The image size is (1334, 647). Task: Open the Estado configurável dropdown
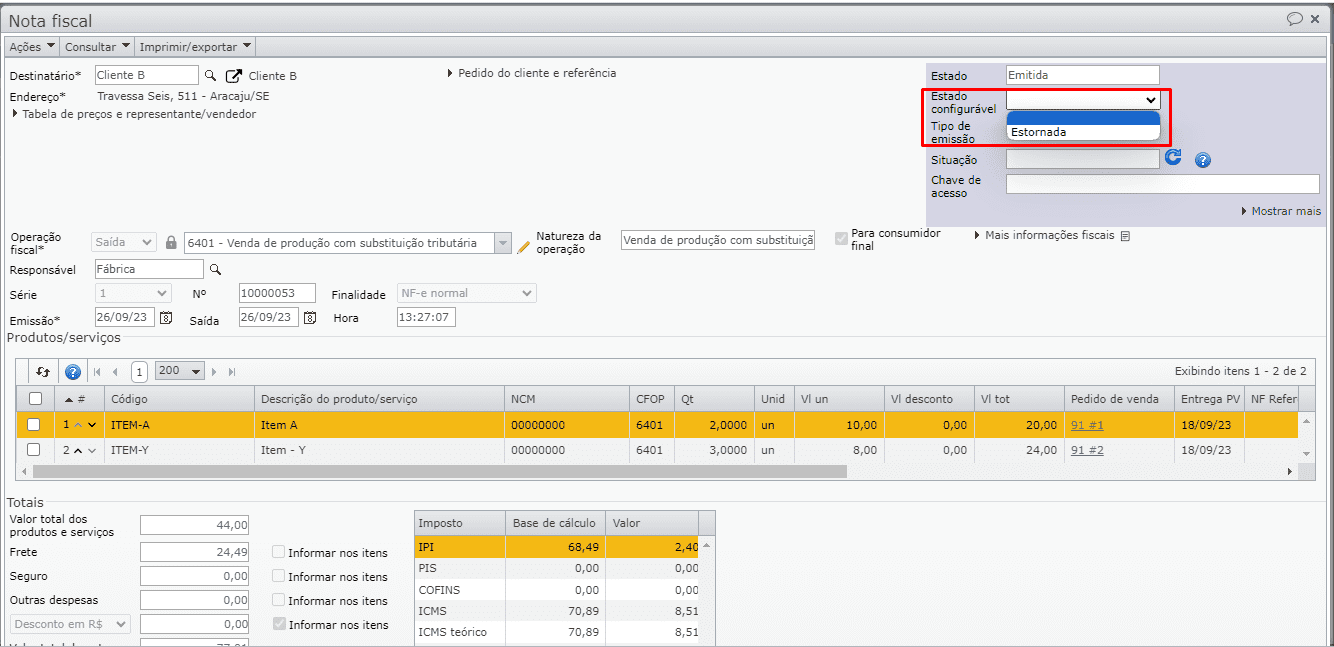pyautogui.click(x=1083, y=100)
